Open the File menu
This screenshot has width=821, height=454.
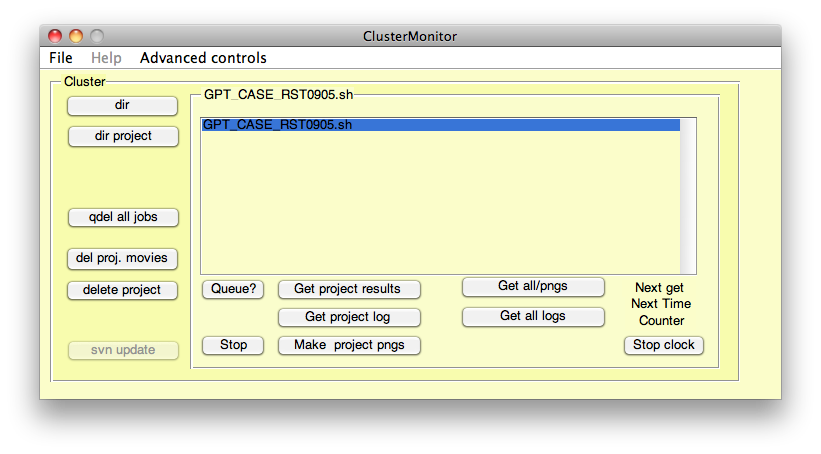(x=61, y=58)
